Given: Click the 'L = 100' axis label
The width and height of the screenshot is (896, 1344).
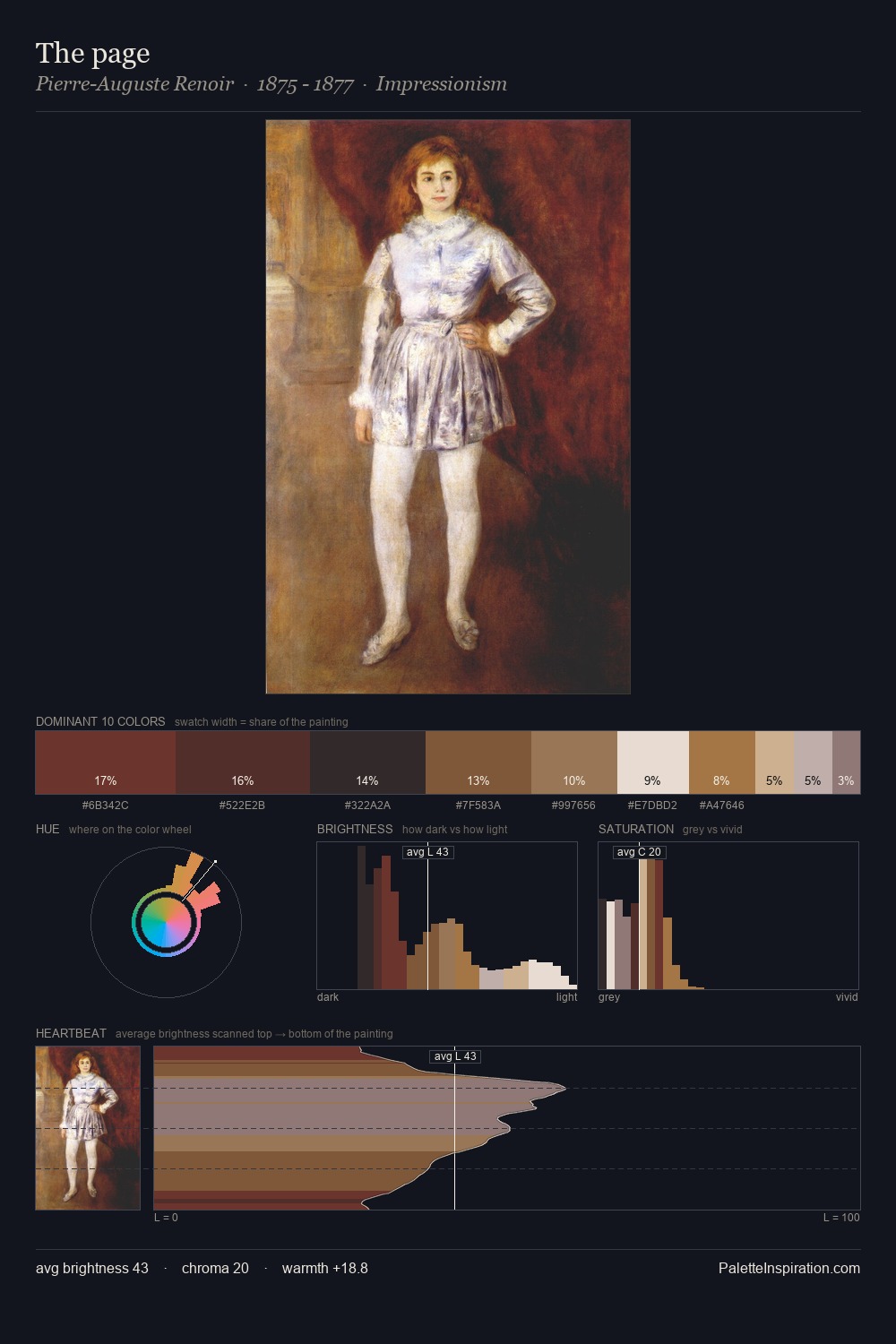Looking at the screenshot, I should tap(841, 1218).
